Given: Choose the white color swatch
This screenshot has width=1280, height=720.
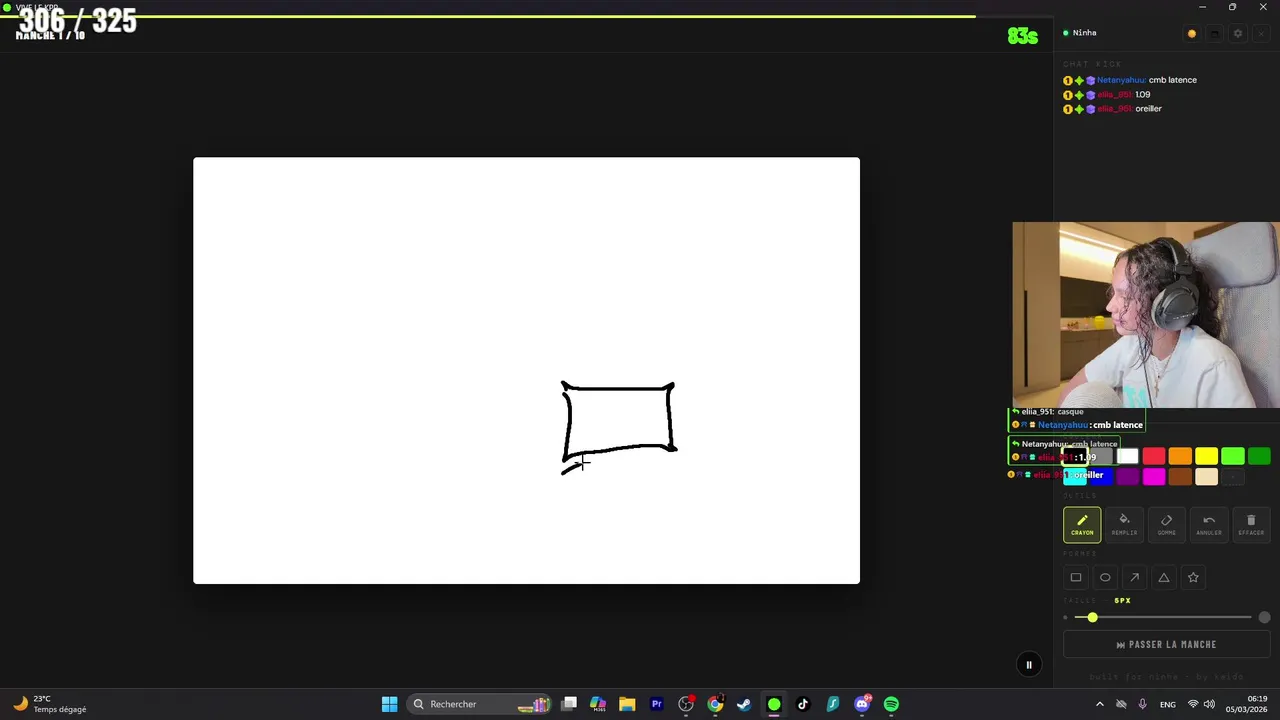Looking at the screenshot, I should click(1128, 457).
